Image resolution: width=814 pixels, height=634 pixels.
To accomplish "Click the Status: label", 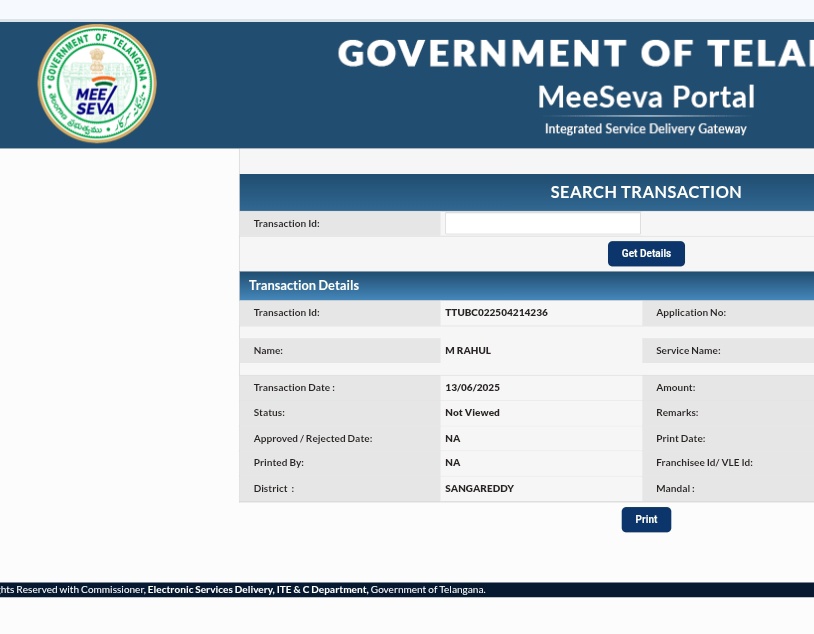I will click(269, 412).
